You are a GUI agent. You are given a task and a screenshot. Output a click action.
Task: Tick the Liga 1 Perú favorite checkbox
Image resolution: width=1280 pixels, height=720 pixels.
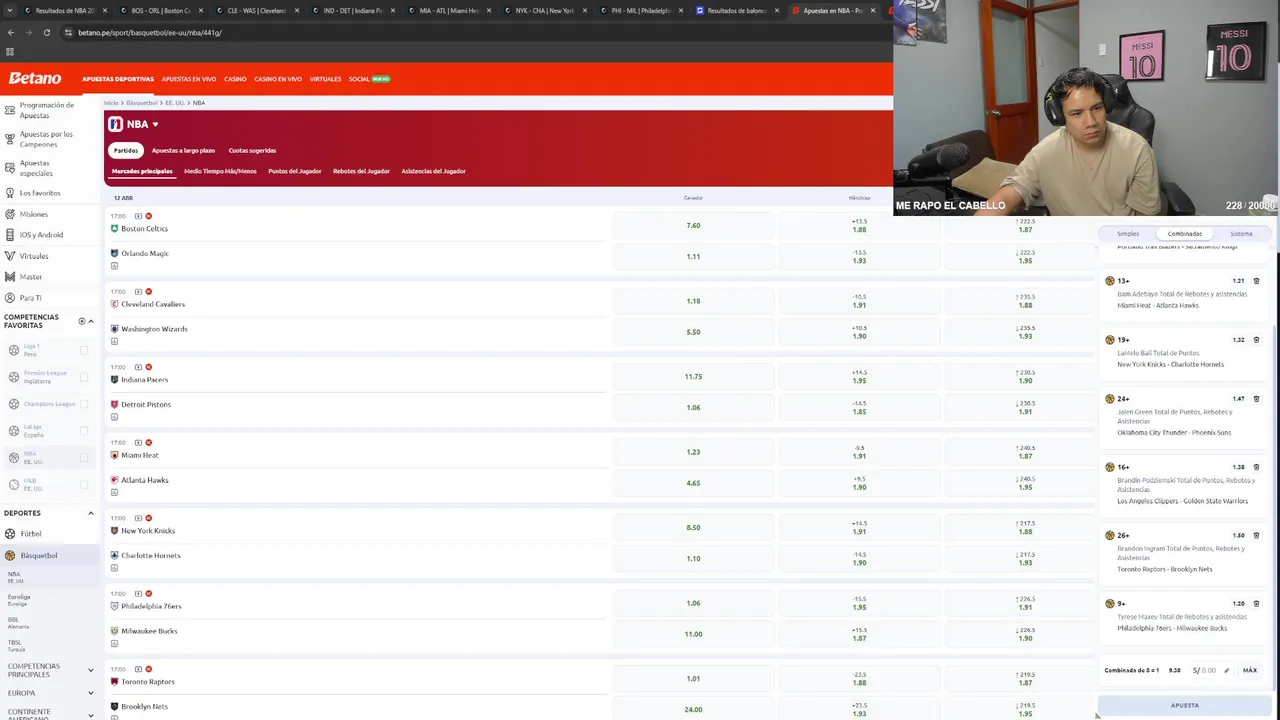click(84, 350)
